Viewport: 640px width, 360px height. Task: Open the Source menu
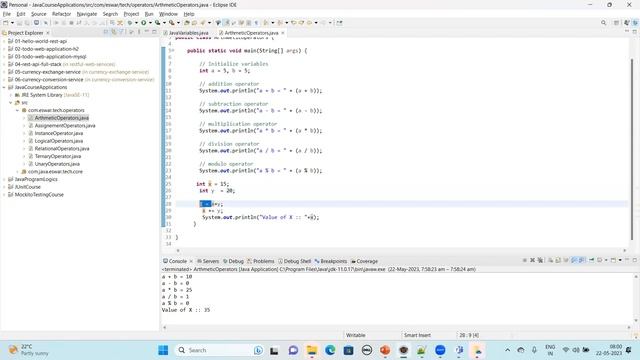click(39, 14)
